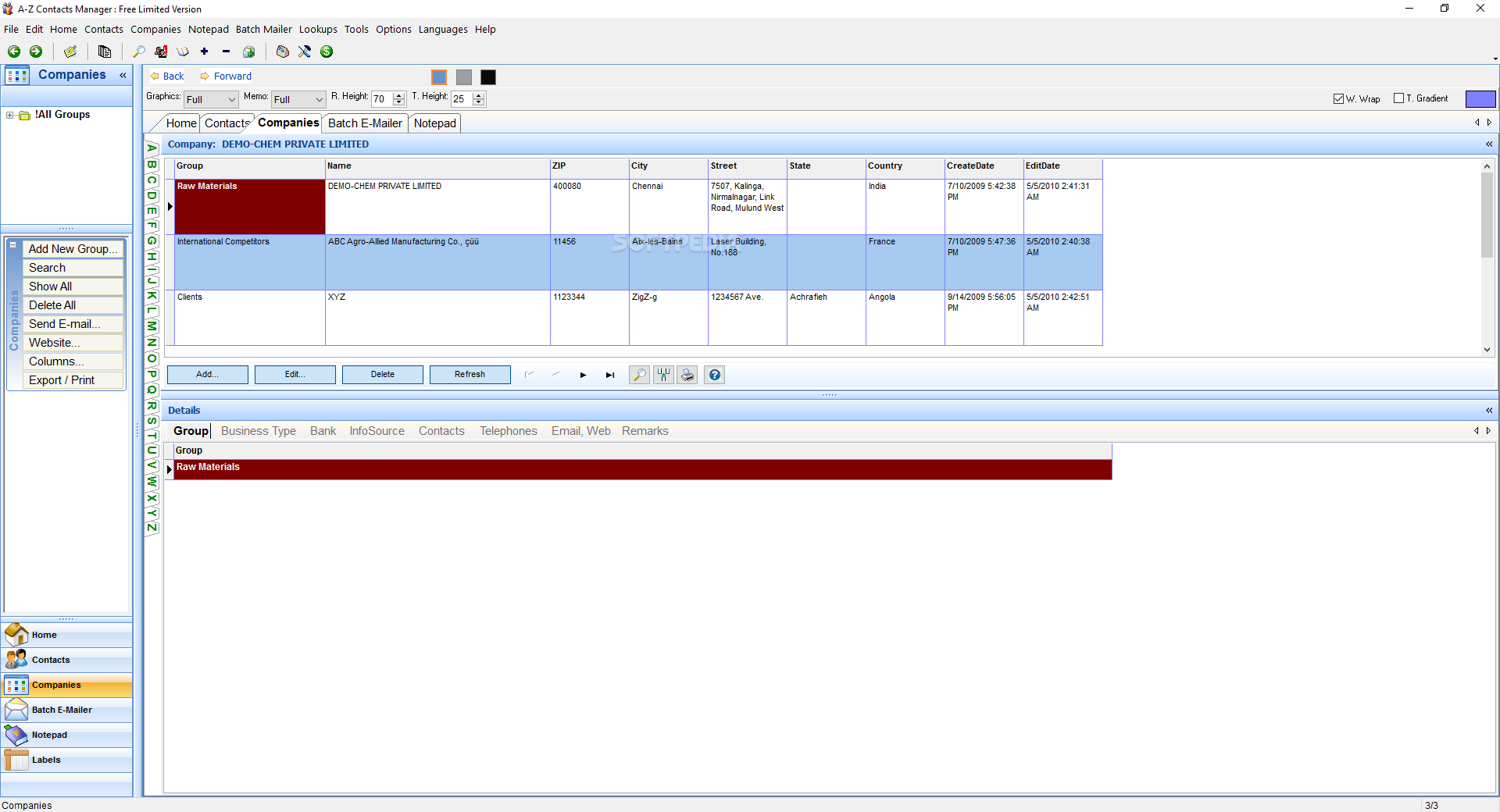Open the notepad icon in the top toolbar
Image resolution: width=1500 pixels, height=812 pixels.
(70, 52)
